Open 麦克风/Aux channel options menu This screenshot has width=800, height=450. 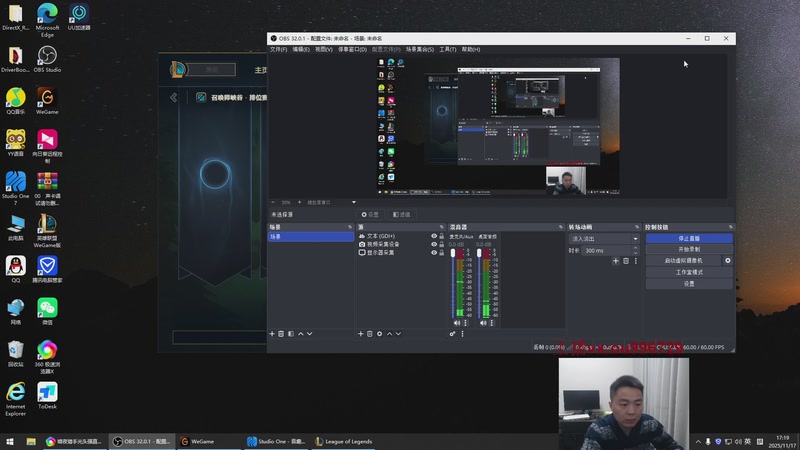tap(465, 323)
